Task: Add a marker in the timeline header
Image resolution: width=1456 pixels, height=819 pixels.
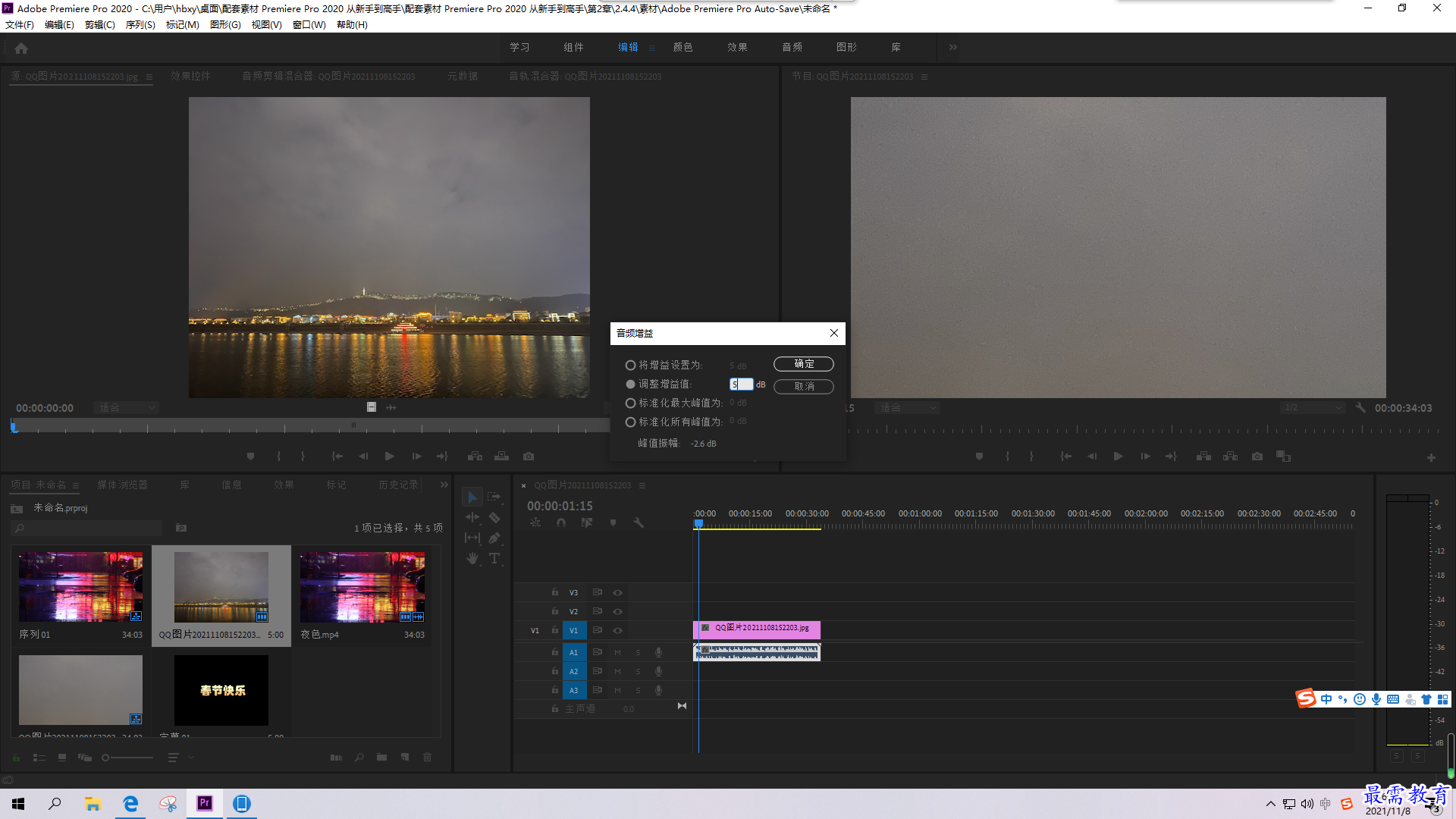Action: tap(613, 522)
